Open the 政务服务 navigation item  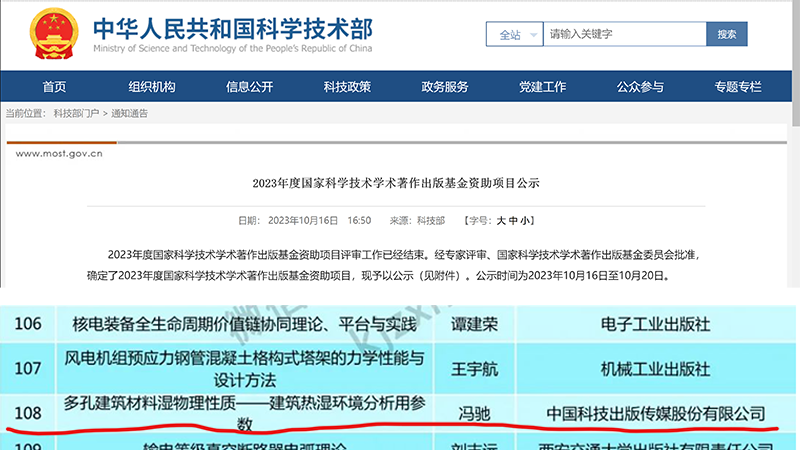click(x=445, y=87)
